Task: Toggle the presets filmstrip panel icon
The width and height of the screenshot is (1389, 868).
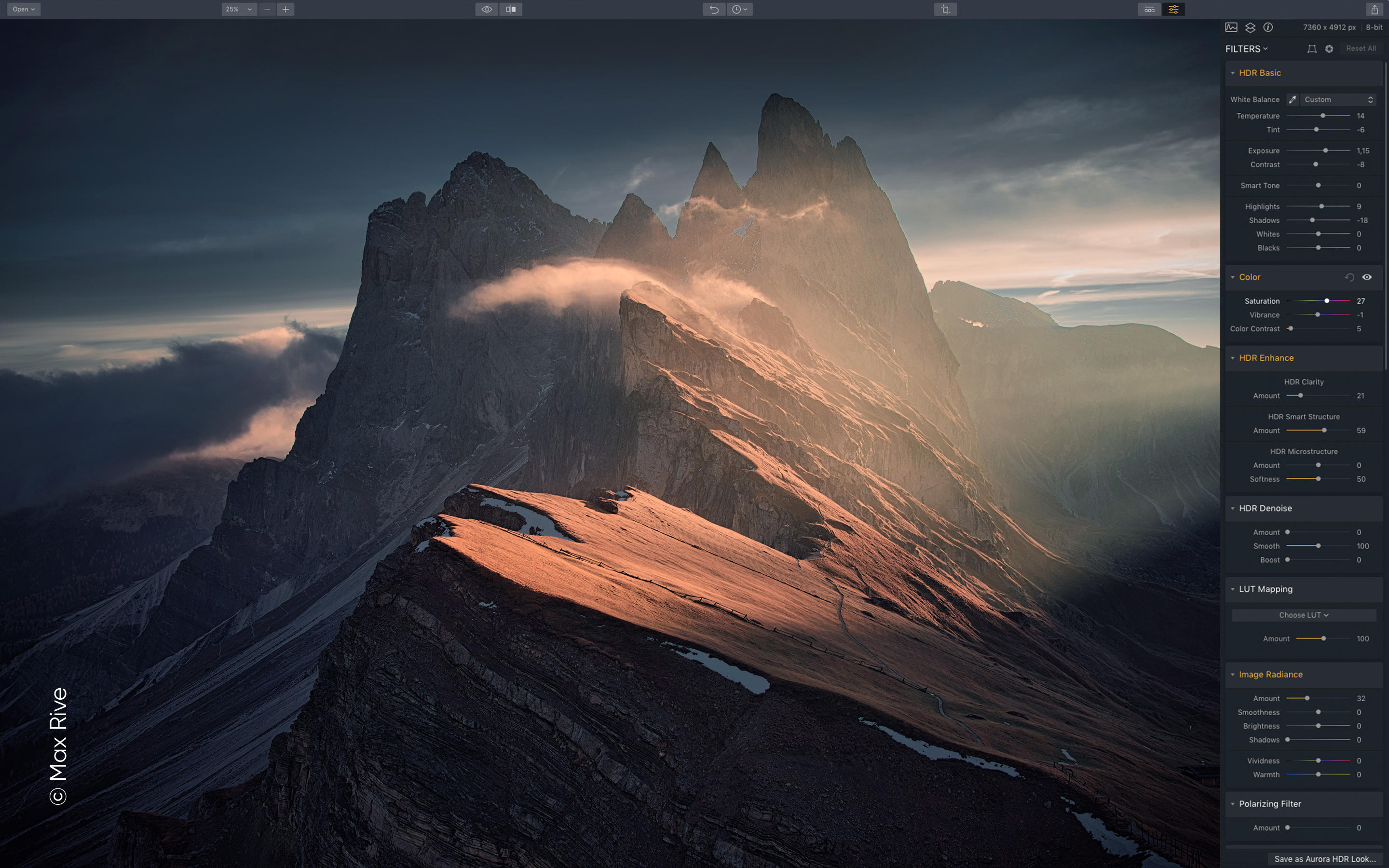Action: [1149, 9]
